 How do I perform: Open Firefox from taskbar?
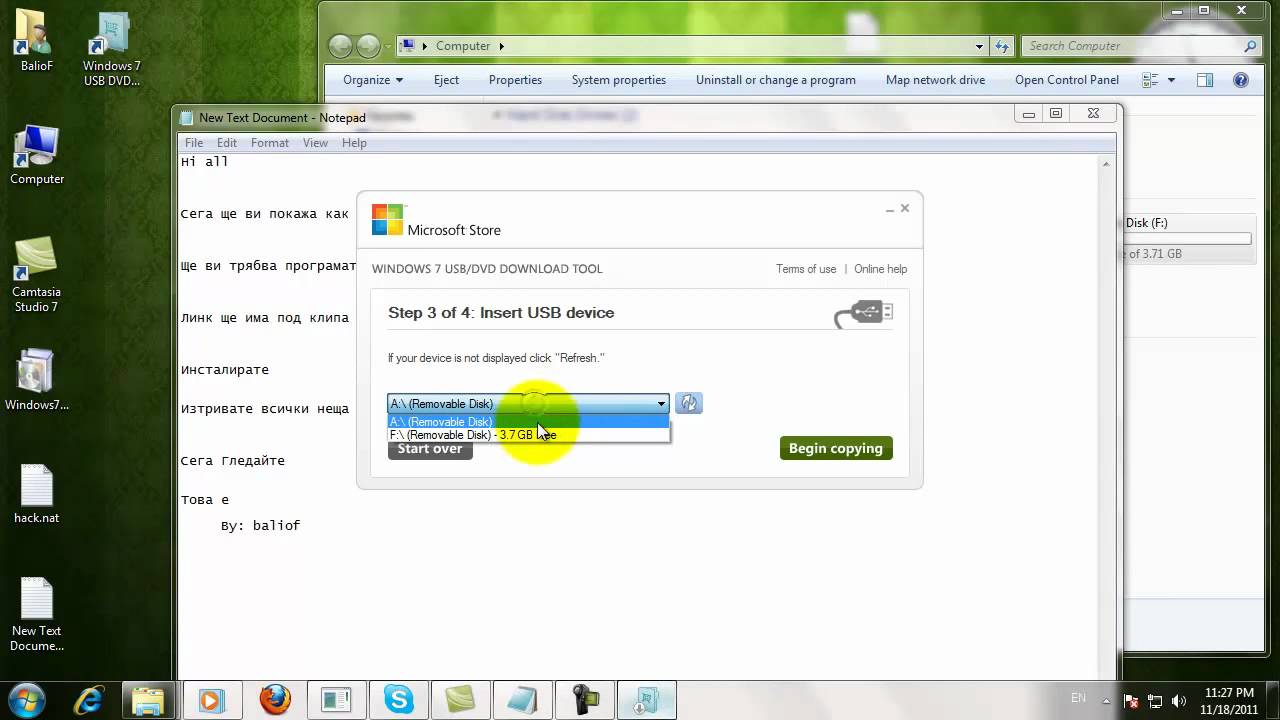[x=274, y=699]
